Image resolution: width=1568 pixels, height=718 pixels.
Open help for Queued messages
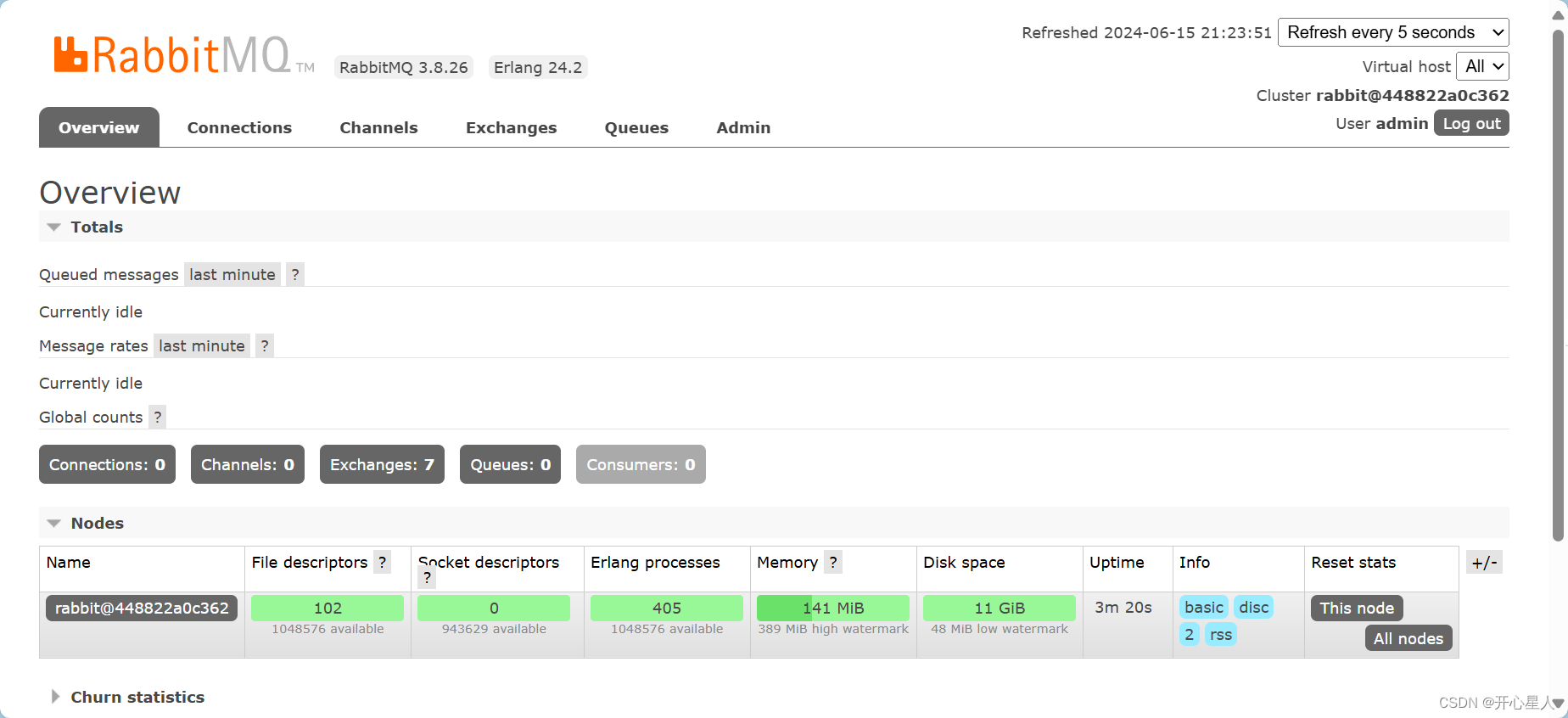pyautogui.click(x=295, y=274)
